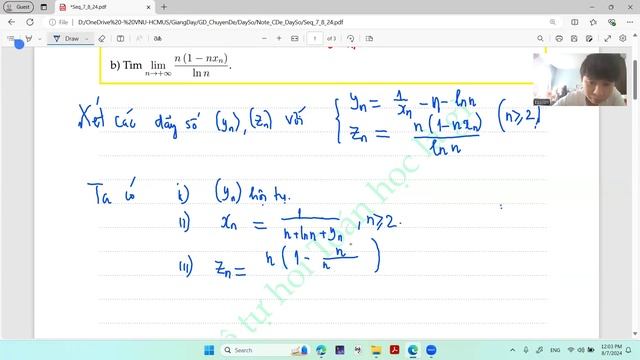This screenshot has width=640, height=360.
Task: Zoom in with plus button
Action: 279,38
